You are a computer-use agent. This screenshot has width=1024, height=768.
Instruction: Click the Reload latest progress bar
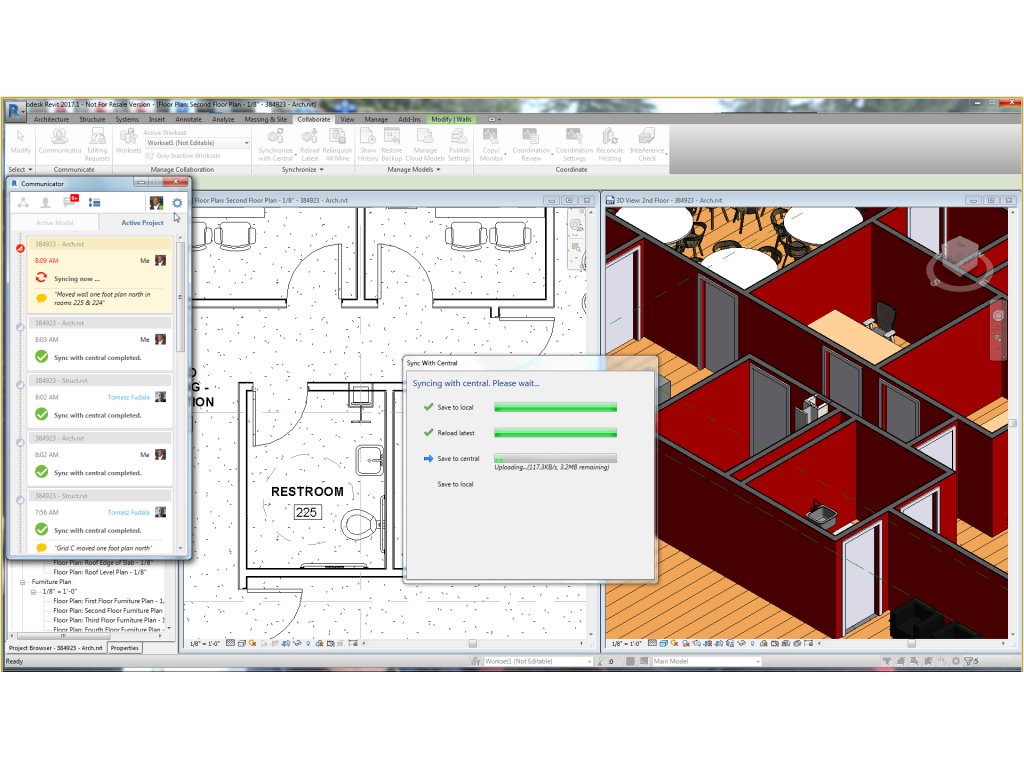click(x=555, y=433)
